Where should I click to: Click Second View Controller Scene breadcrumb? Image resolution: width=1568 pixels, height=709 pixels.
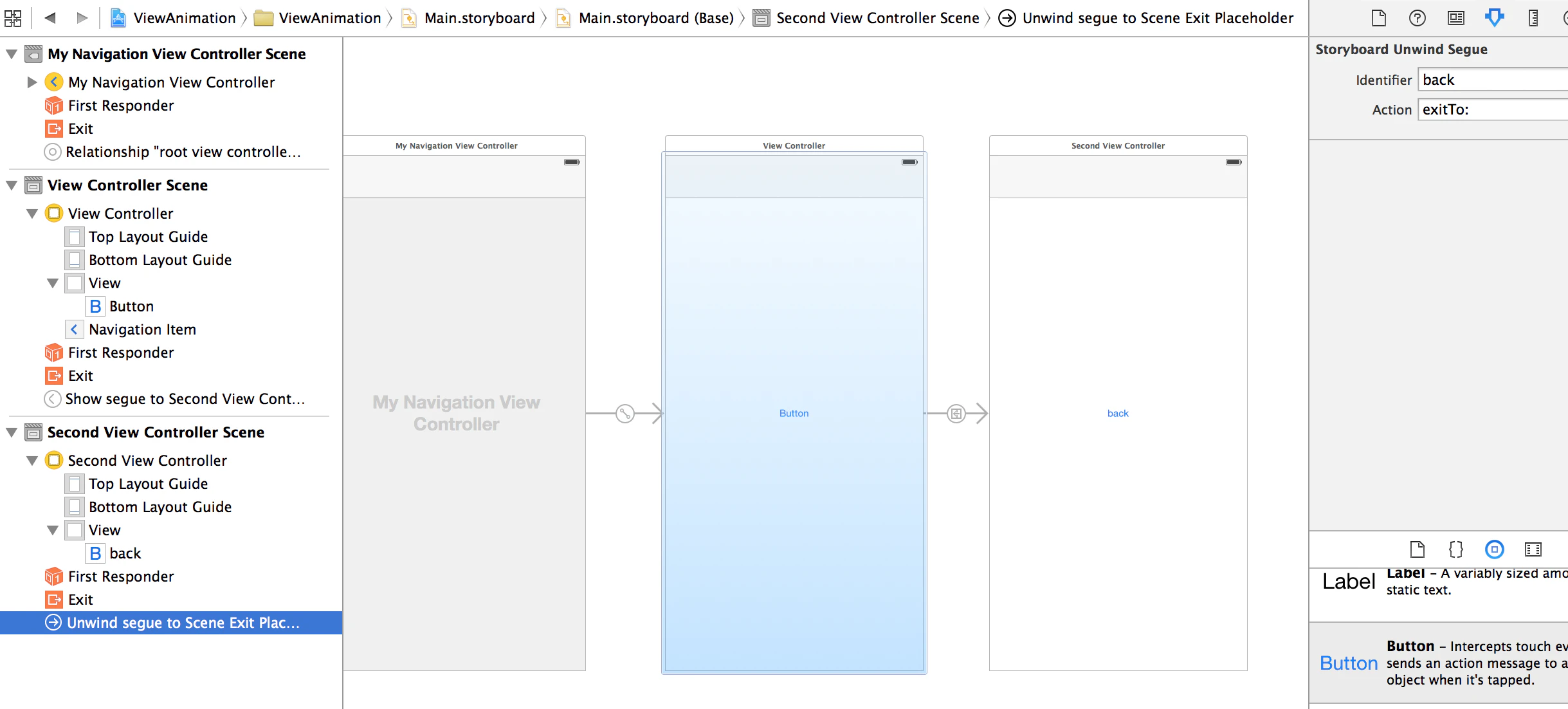(866, 18)
